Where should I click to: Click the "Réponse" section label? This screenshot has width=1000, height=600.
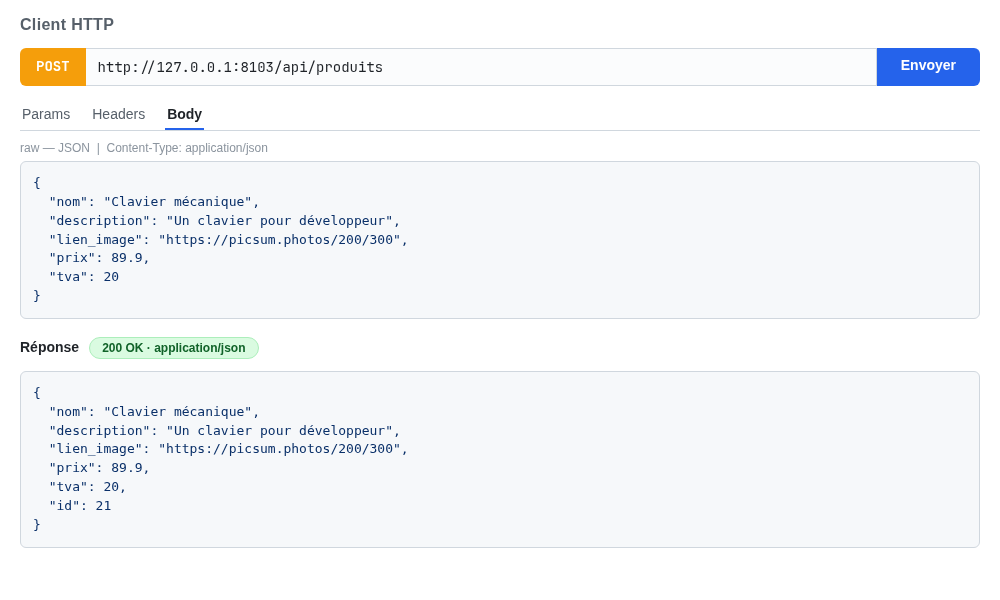point(50,348)
